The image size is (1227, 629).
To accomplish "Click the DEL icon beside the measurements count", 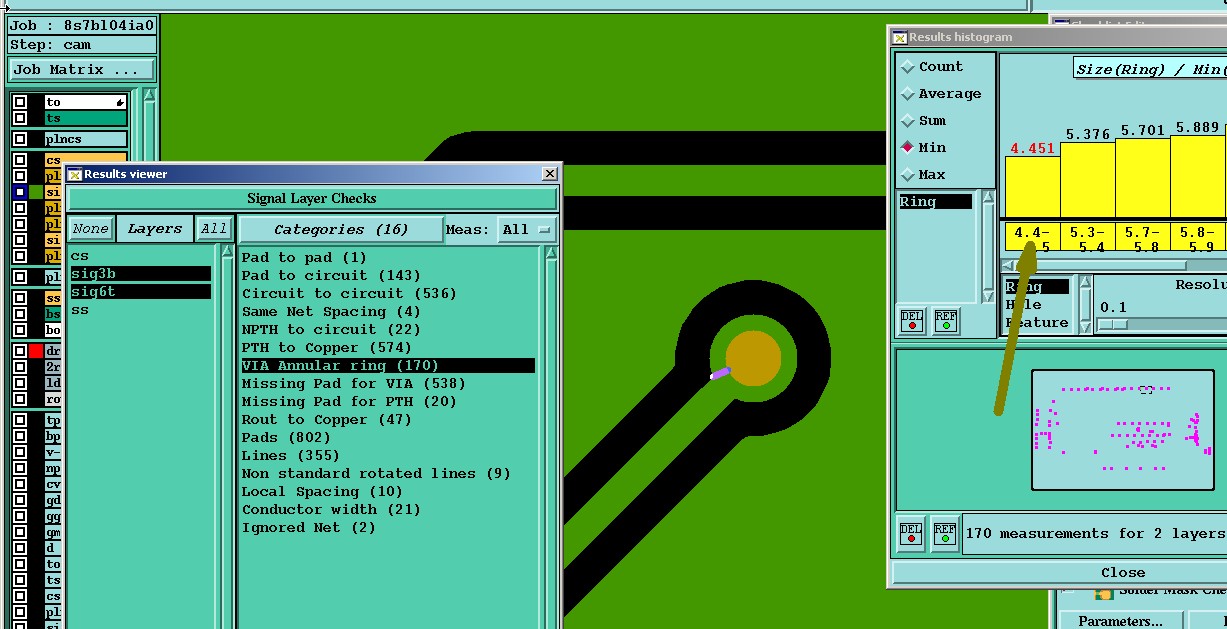I will point(911,533).
